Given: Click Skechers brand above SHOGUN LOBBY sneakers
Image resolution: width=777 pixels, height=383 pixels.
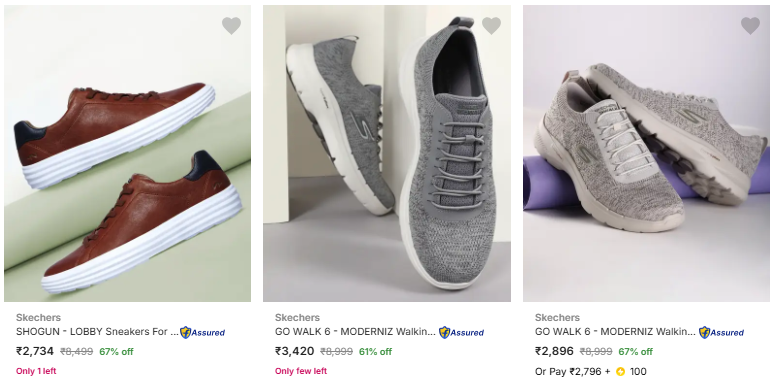Looking at the screenshot, I should [38, 318].
